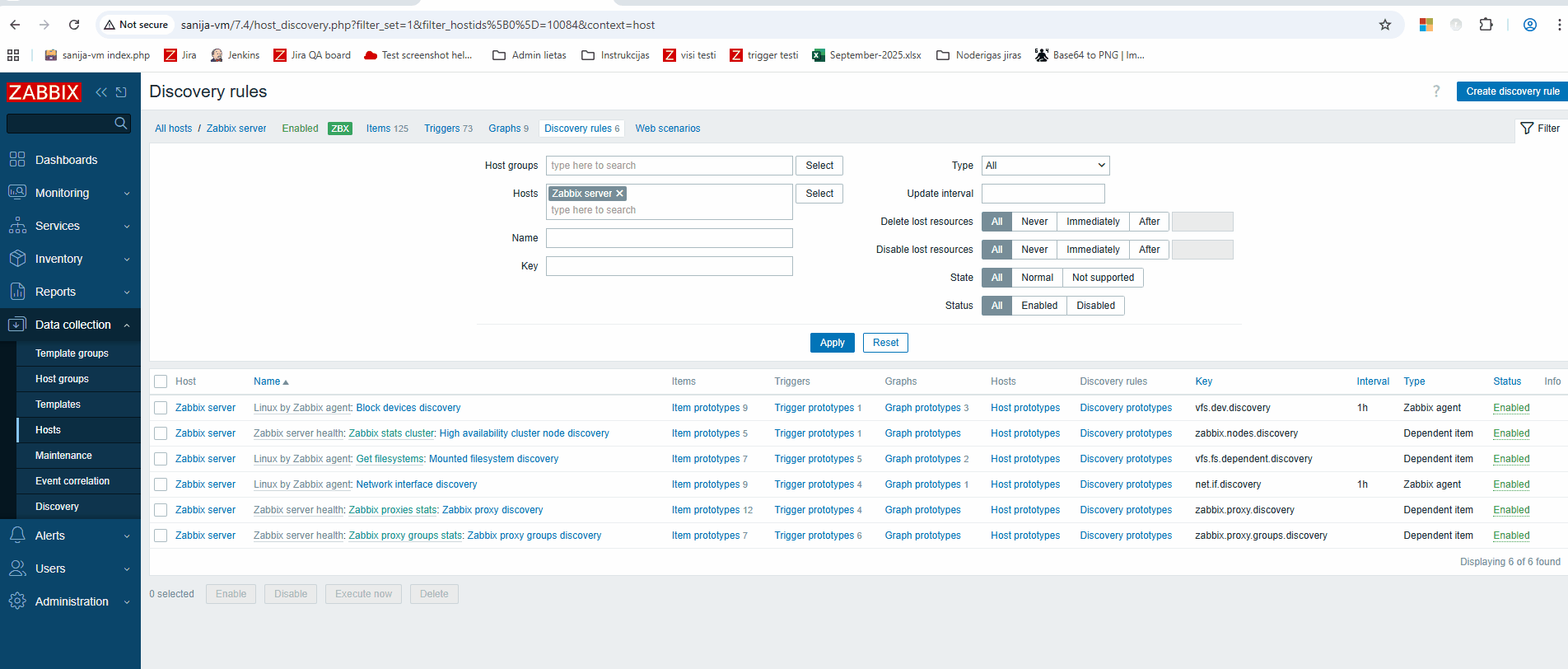Viewport: 1568px width, 669px height.
Task: Click the Filter funnel icon
Action: coord(1527,129)
